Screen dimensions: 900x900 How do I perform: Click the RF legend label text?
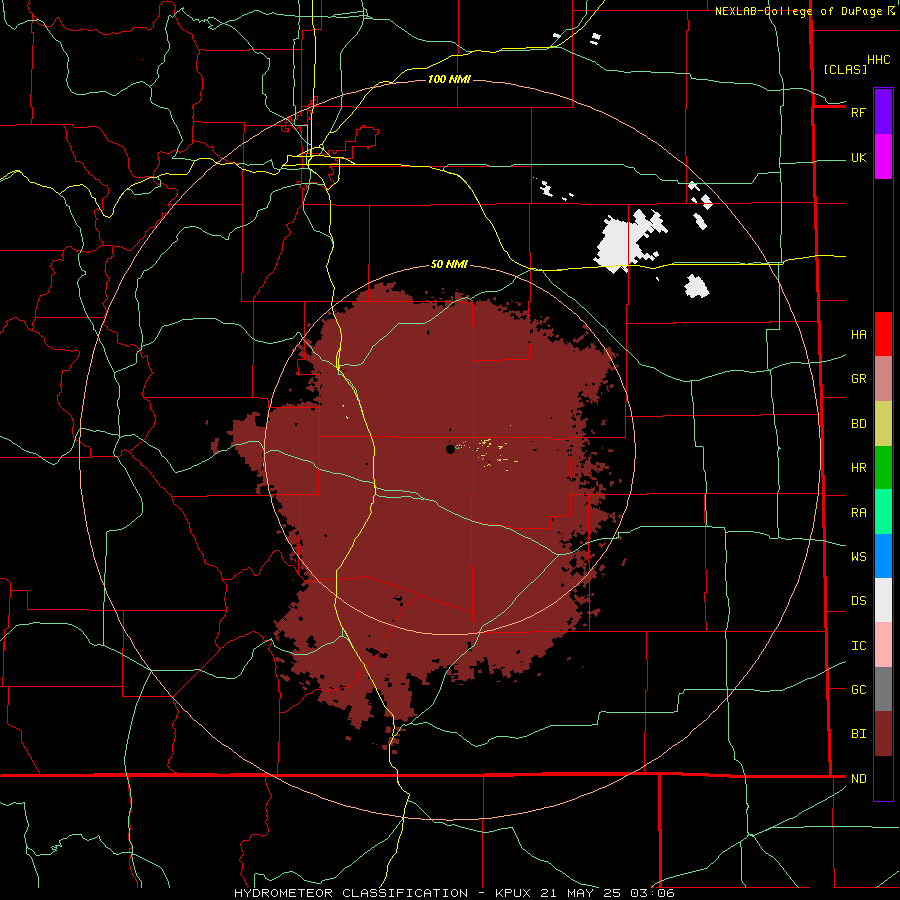[858, 112]
